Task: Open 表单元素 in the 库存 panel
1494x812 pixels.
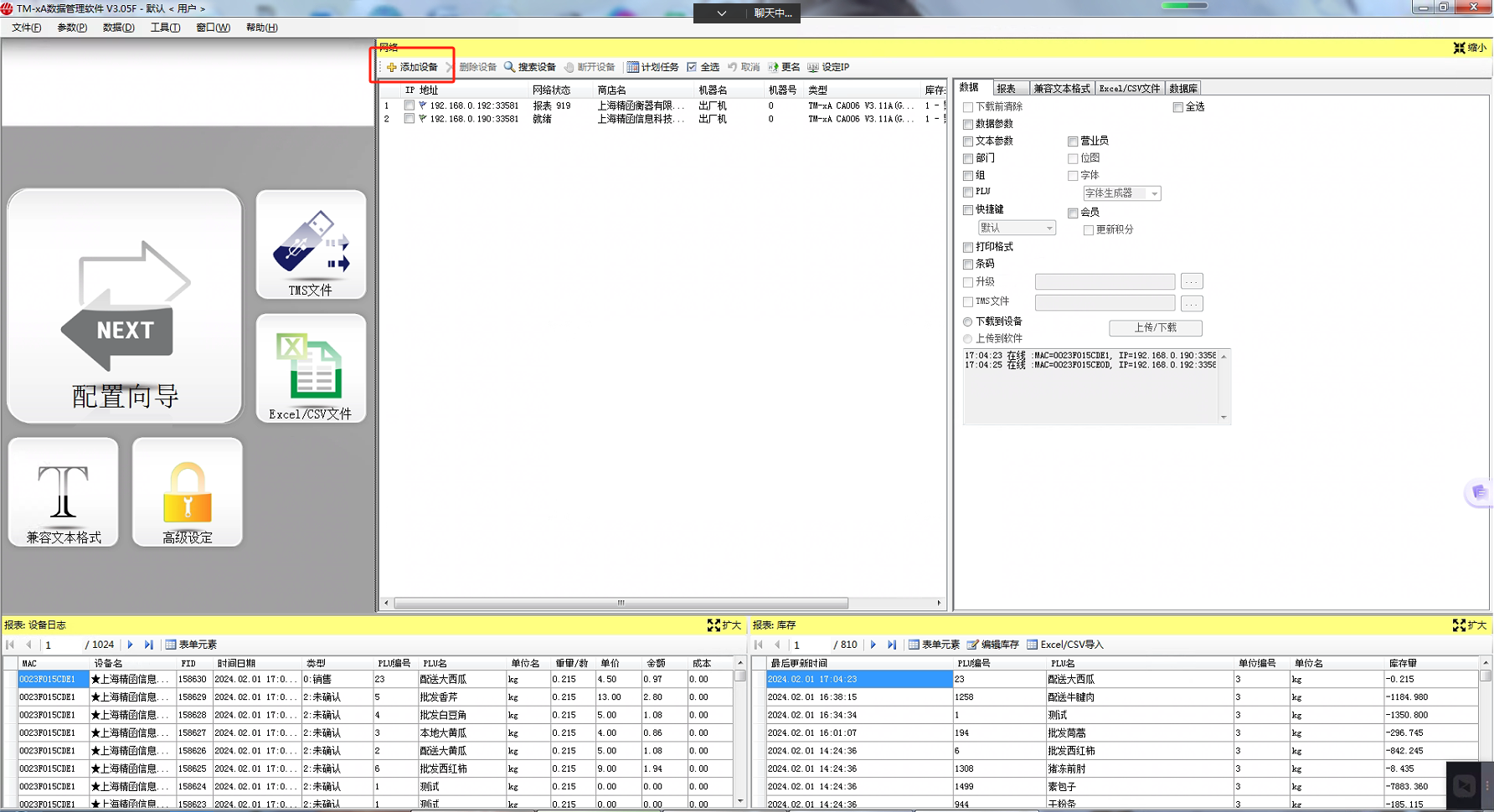Action: point(934,645)
